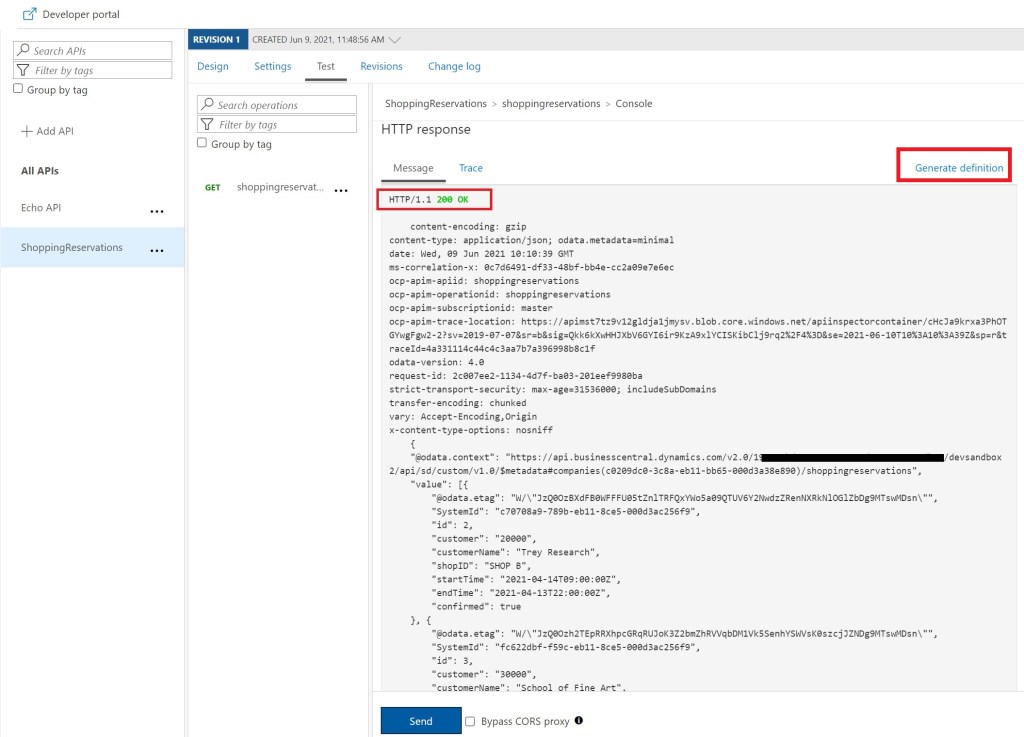Click the filter icon in API tags filter
This screenshot has height=737, width=1024.
24,70
